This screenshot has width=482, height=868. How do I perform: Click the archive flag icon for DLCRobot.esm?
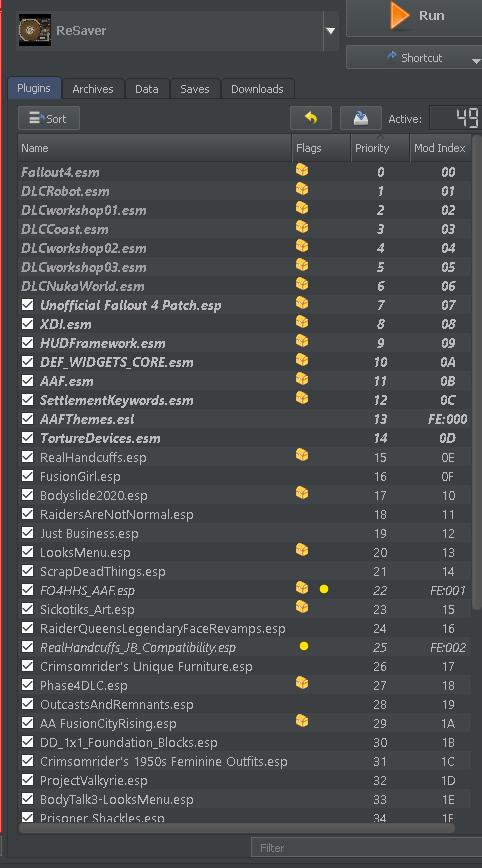coord(302,189)
